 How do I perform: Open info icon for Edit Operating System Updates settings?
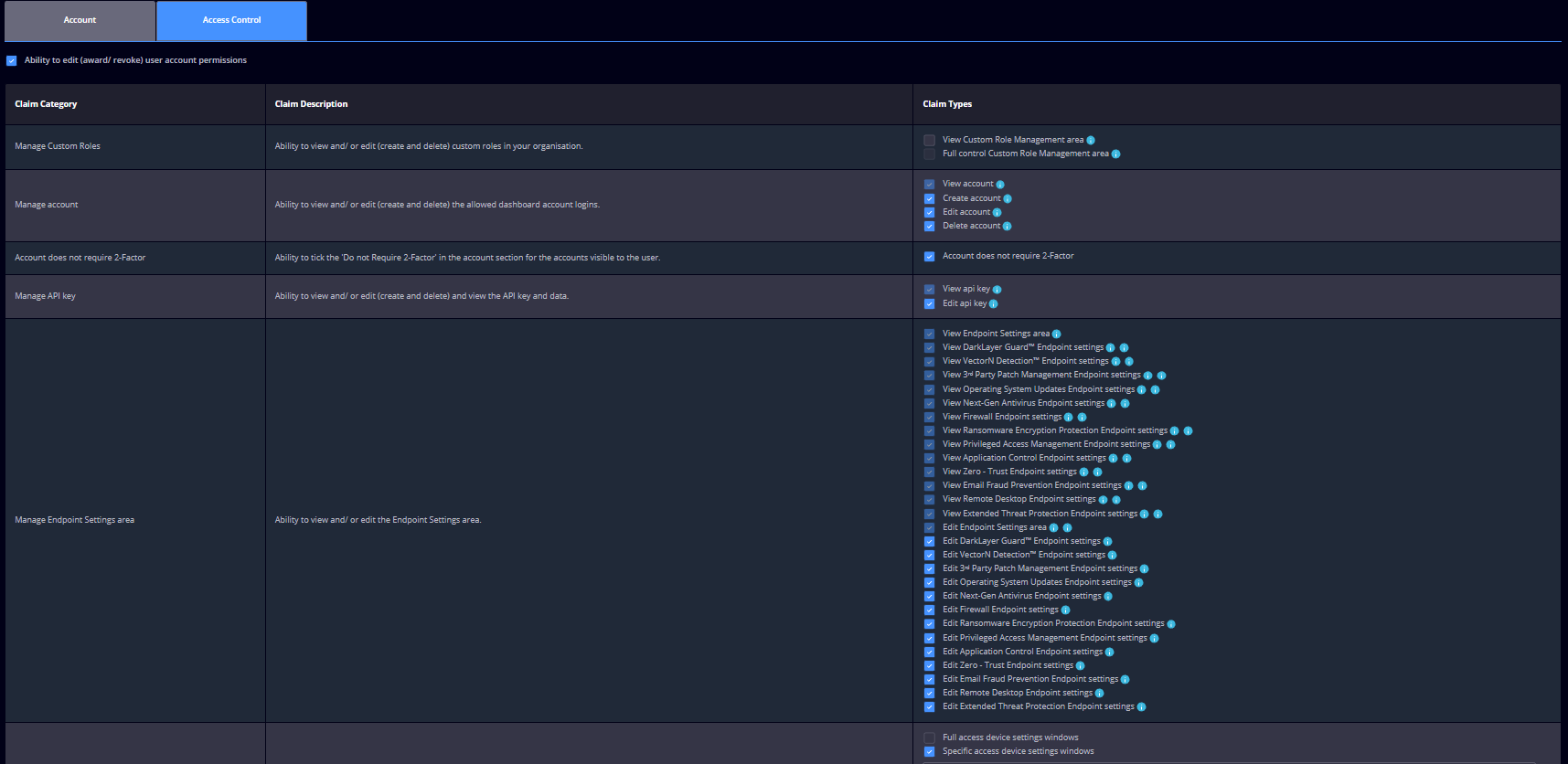tap(1138, 583)
